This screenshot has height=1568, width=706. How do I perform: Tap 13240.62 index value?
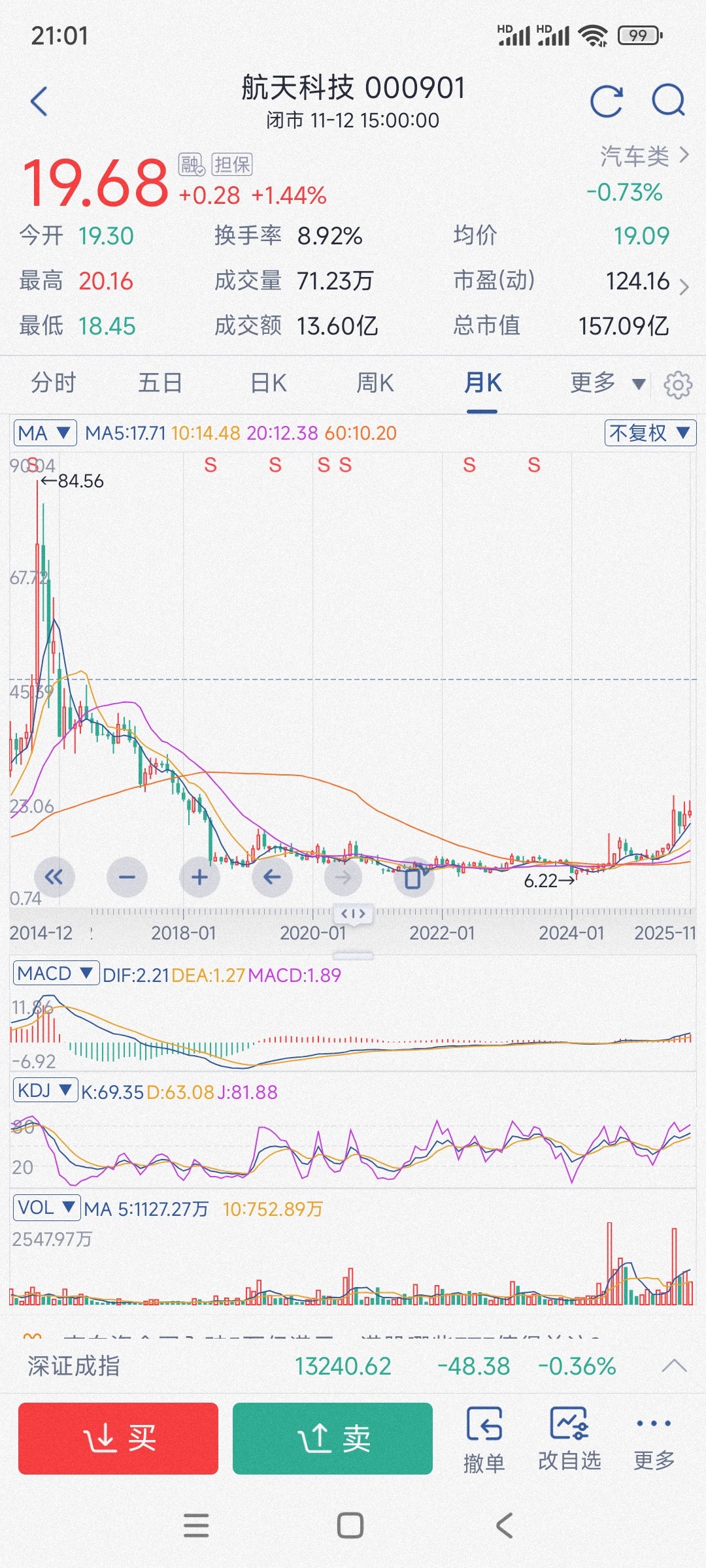pyautogui.click(x=343, y=1366)
